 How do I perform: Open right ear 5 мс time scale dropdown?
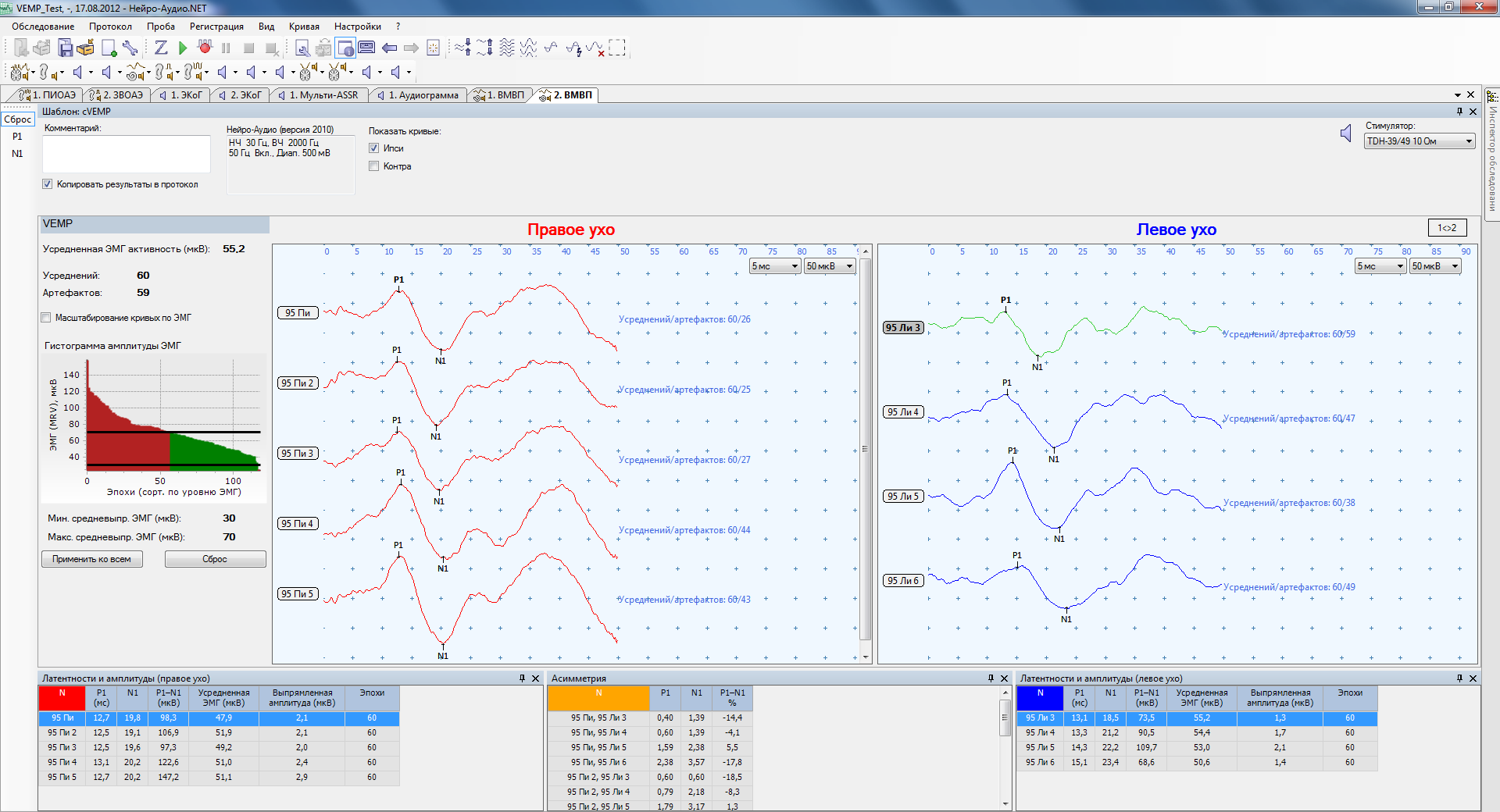775,266
